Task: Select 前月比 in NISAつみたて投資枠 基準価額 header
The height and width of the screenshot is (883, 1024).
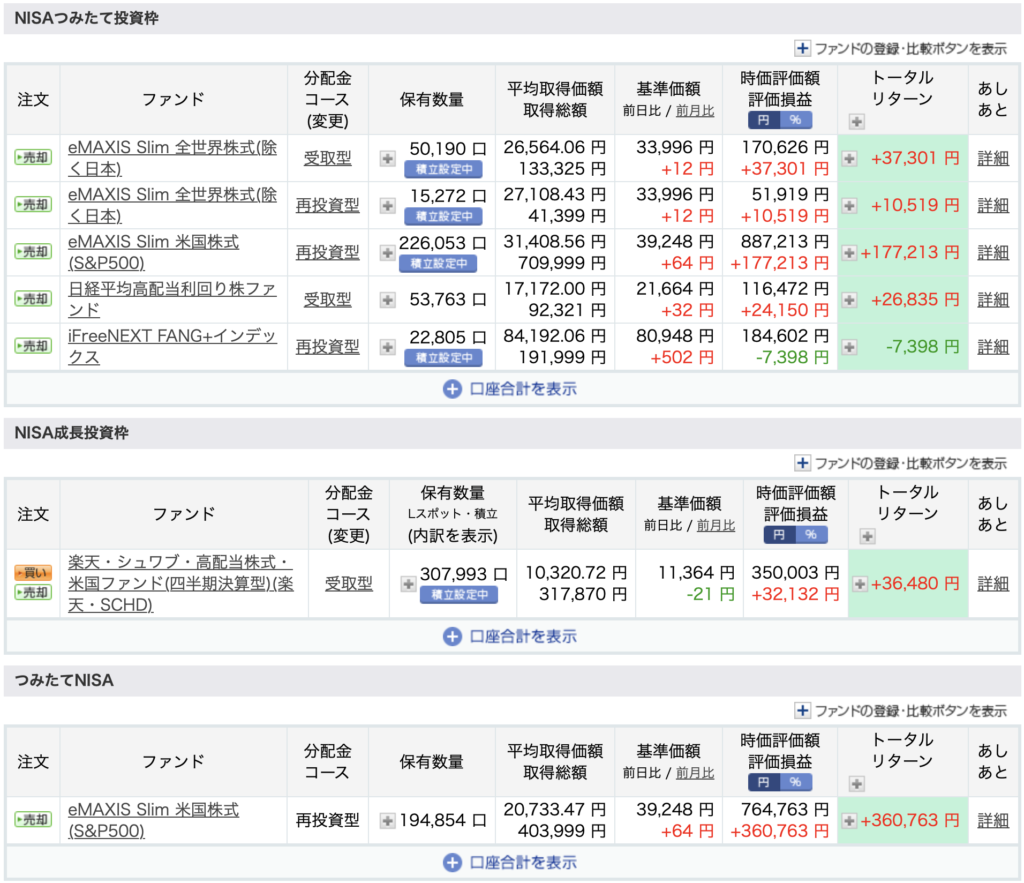Action: click(695, 111)
